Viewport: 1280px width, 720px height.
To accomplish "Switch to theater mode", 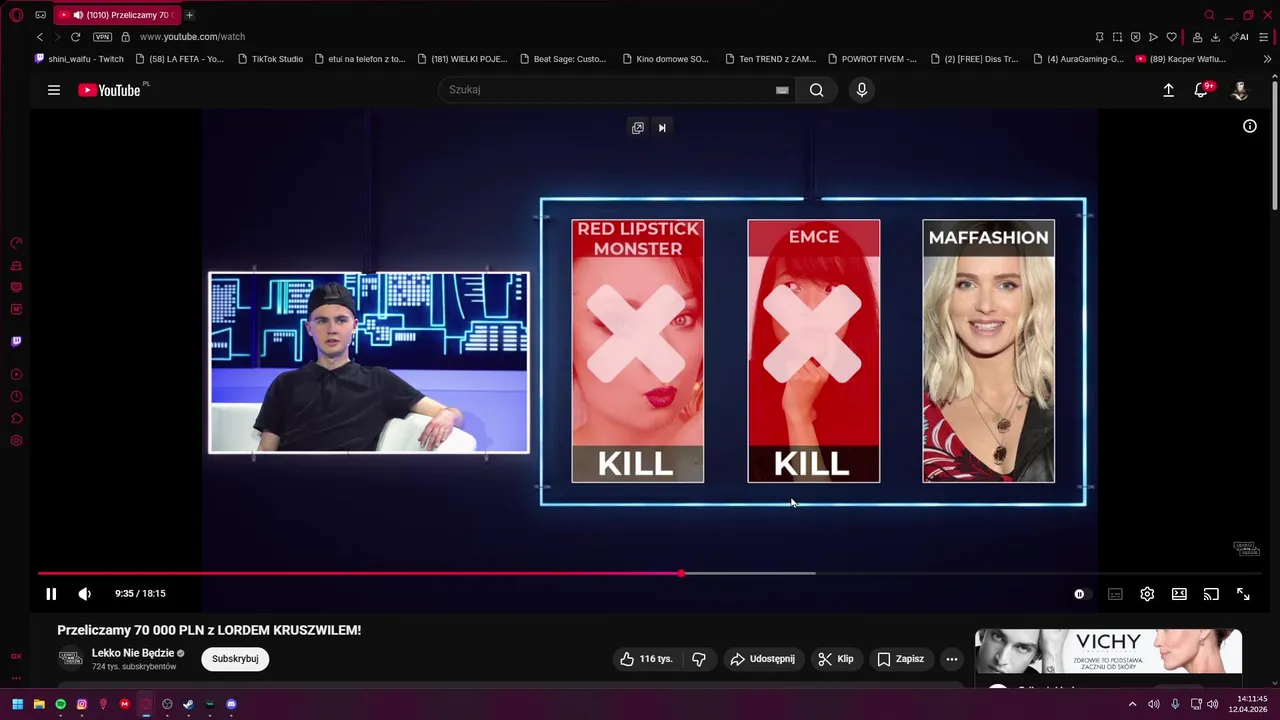I will 1179,594.
